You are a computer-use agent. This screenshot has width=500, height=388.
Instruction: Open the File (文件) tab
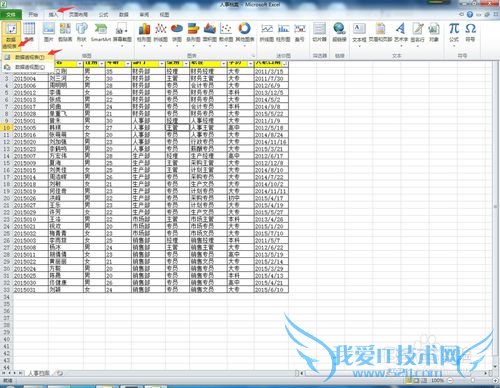tap(11, 14)
